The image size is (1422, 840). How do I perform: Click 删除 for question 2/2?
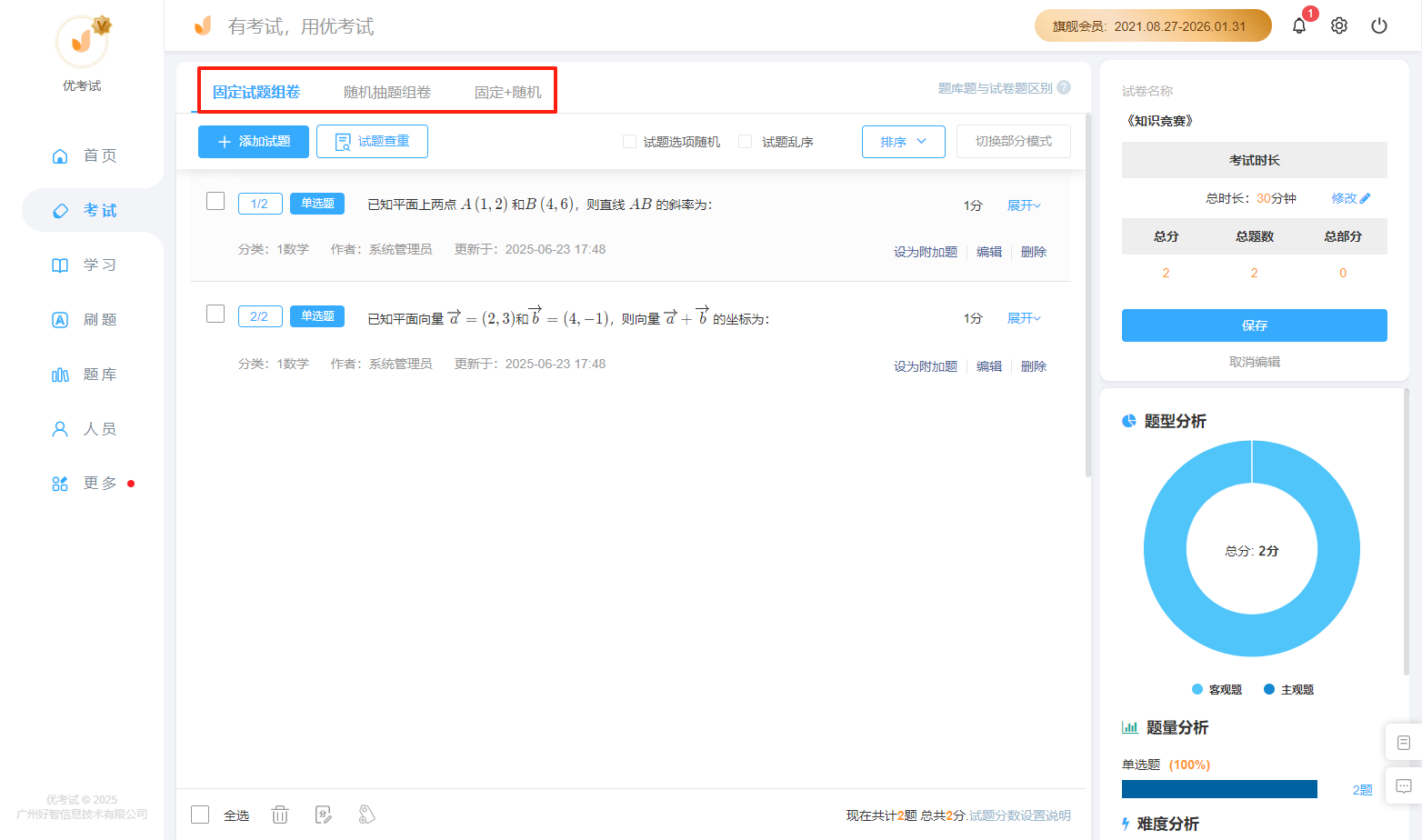1034,366
